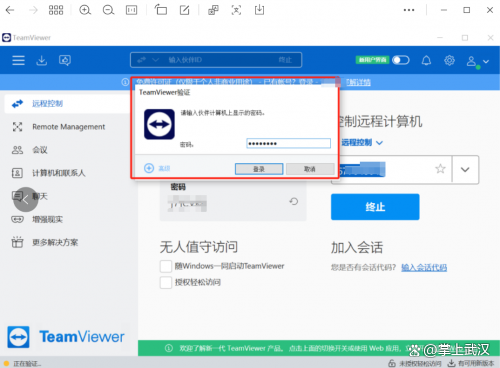This screenshot has width=500, height=368.
Task: Click the 未授权轻松访问 status entry
Action: pos(415,363)
